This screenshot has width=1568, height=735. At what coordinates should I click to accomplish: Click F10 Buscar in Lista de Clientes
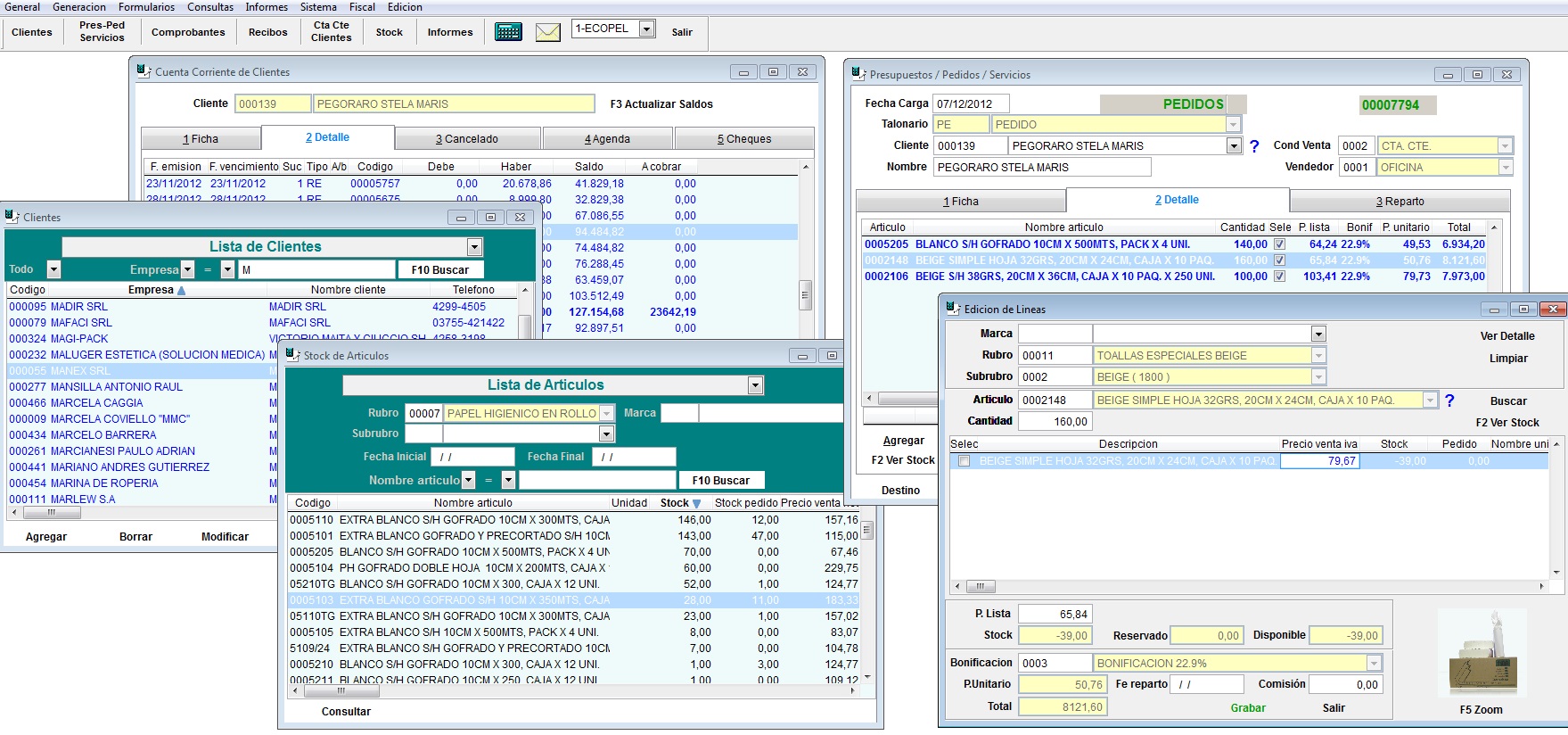point(439,269)
